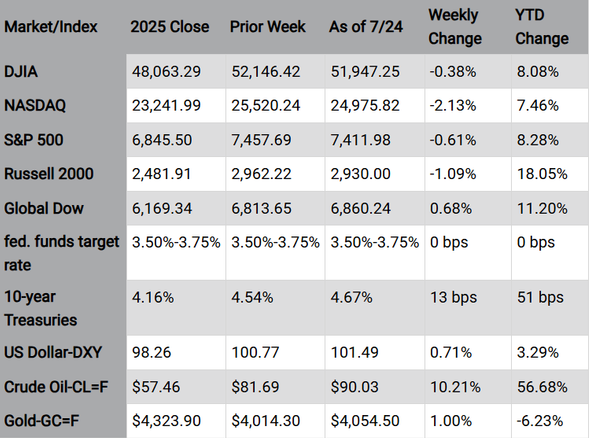Click the Market/Index column header
The width and height of the screenshot is (590, 438).
tap(51, 27)
